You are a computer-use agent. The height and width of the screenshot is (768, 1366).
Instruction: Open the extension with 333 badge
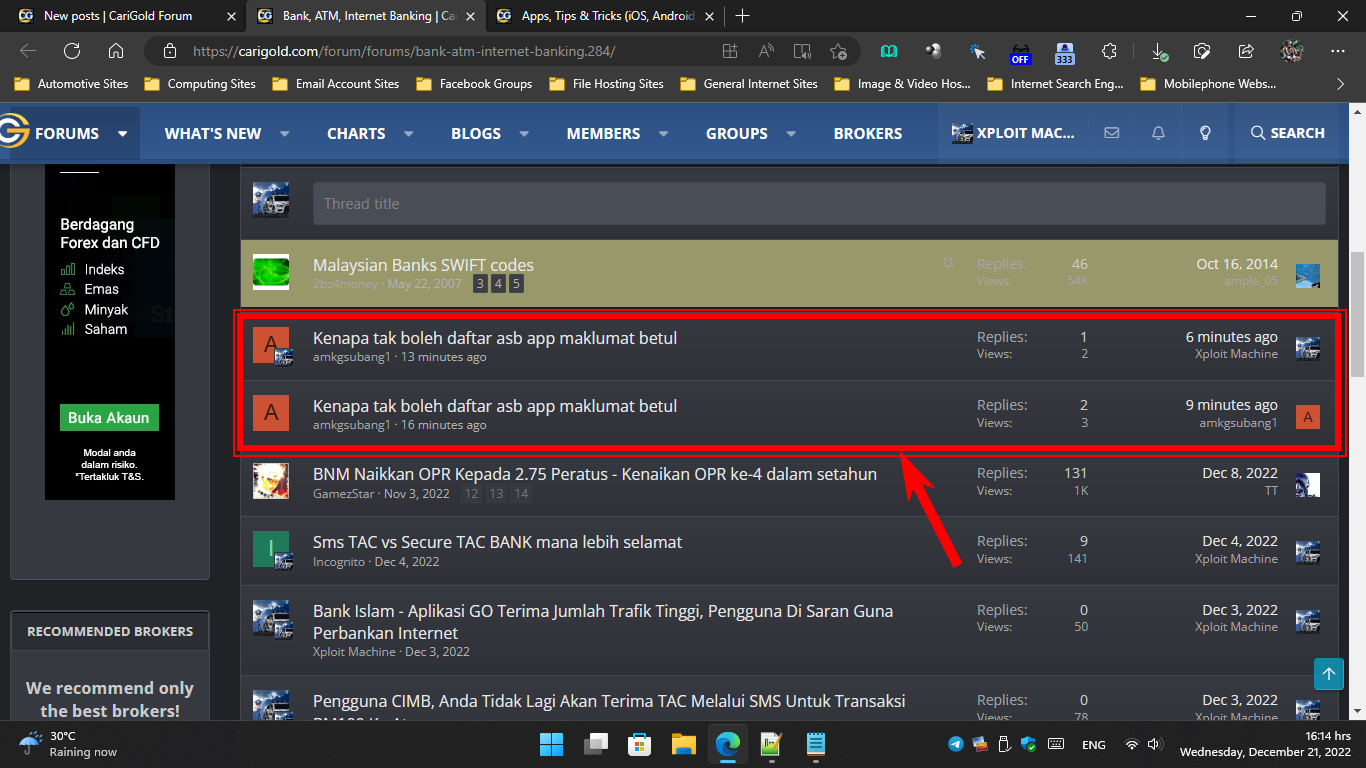pos(1064,53)
